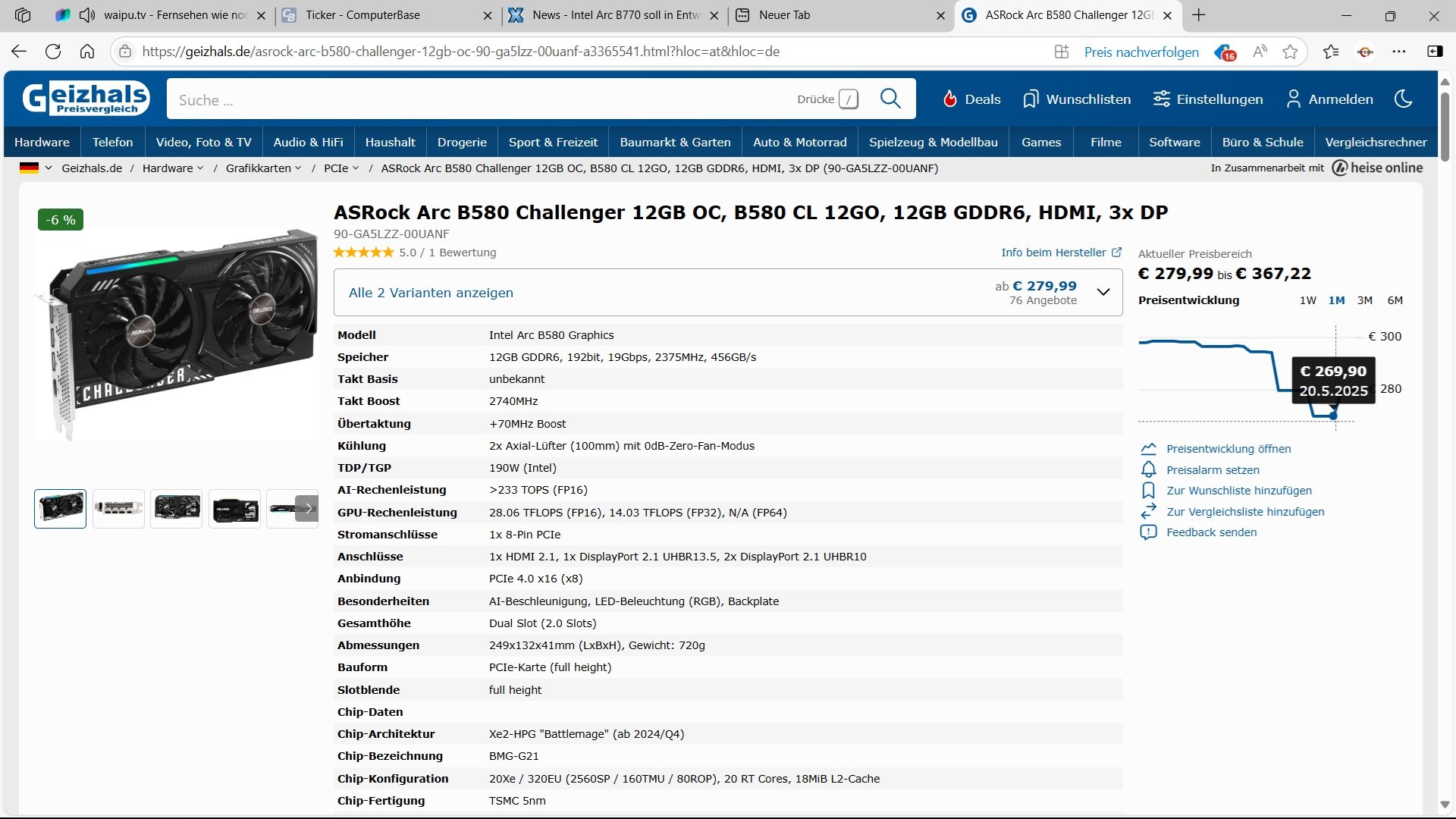Click Zur Vergleichsliste hinzufügen arrows icon
Screen dimensions: 1456x819
pos(1149,512)
